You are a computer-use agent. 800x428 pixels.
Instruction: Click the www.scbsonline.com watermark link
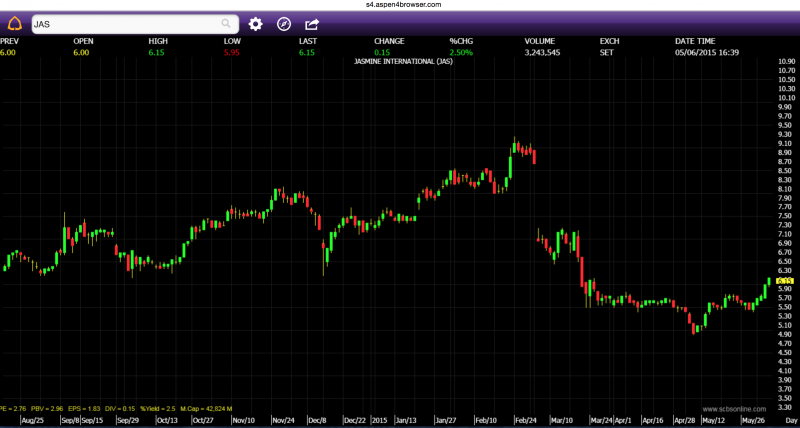pyautogui.click(x=733, y=408)
